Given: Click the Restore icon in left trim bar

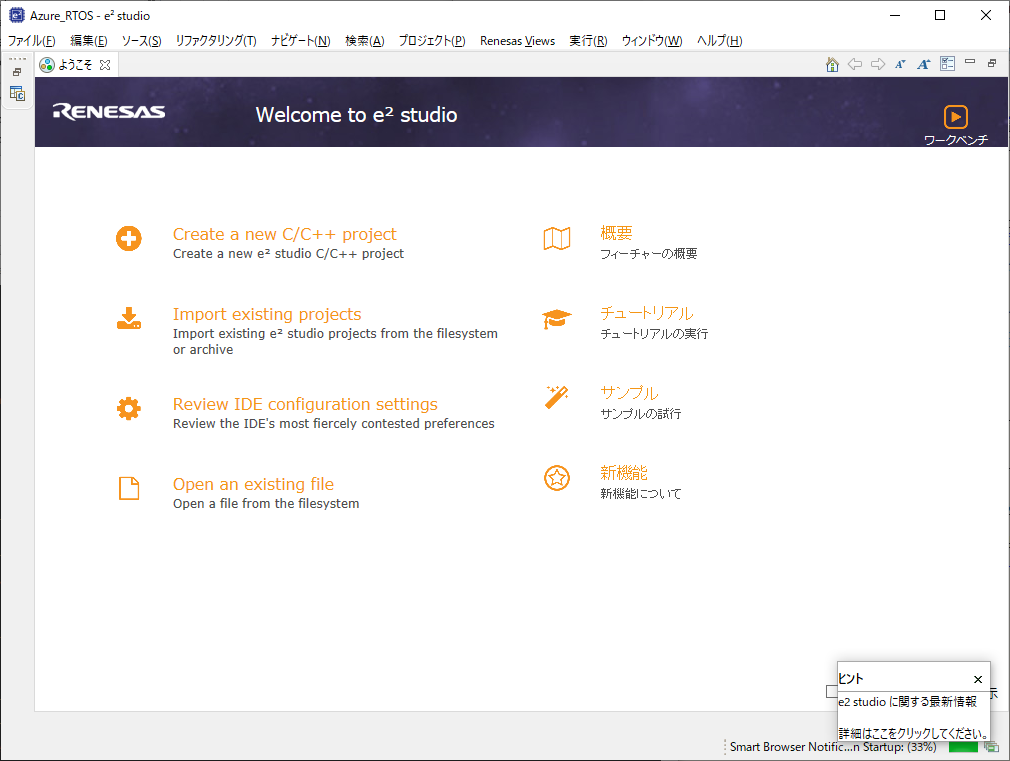Looking at the screenshot, I should pyautogui.click(x=17, y=72).
